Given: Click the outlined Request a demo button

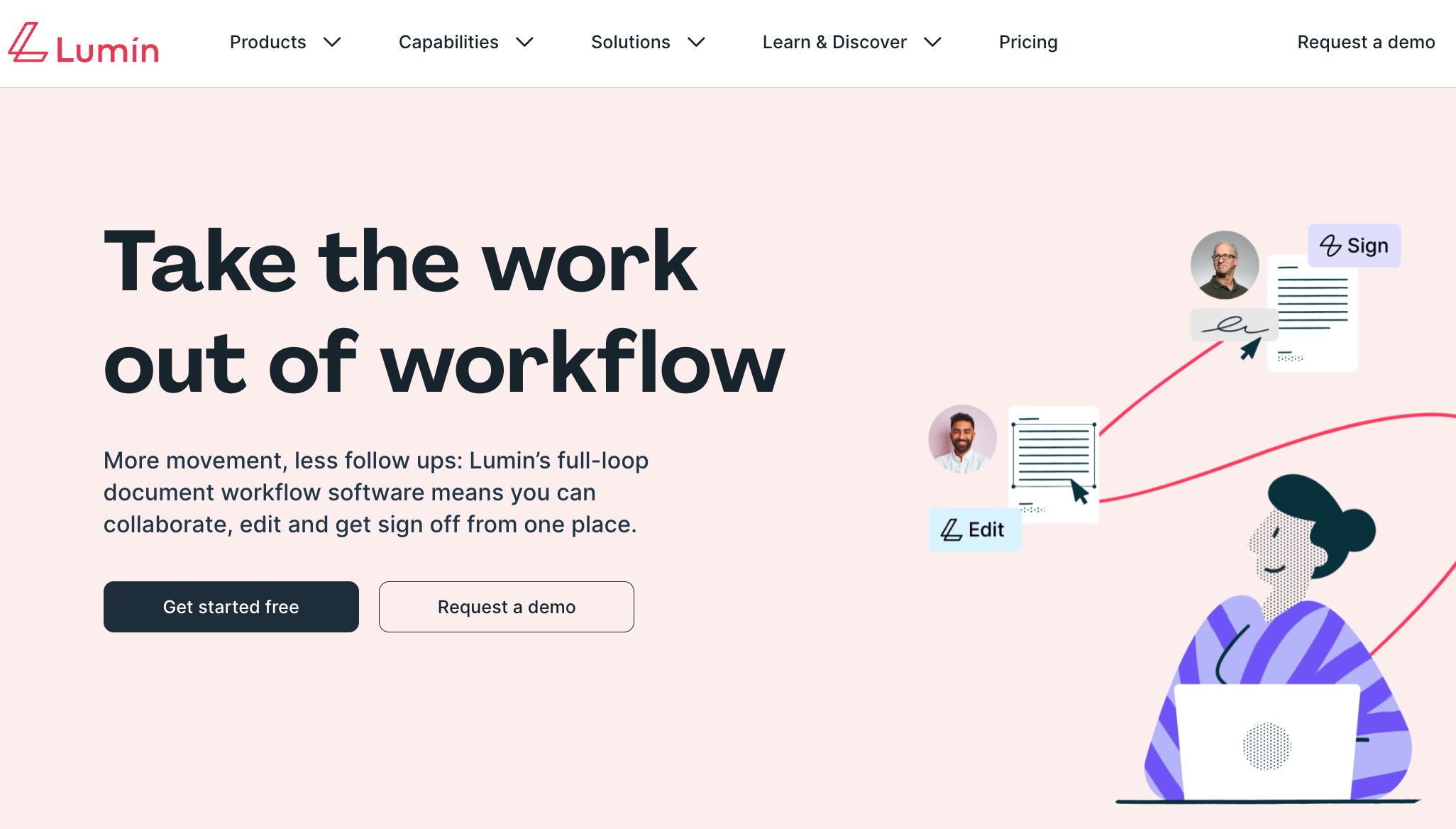Looking at the screenshot, I should [507, 607].
